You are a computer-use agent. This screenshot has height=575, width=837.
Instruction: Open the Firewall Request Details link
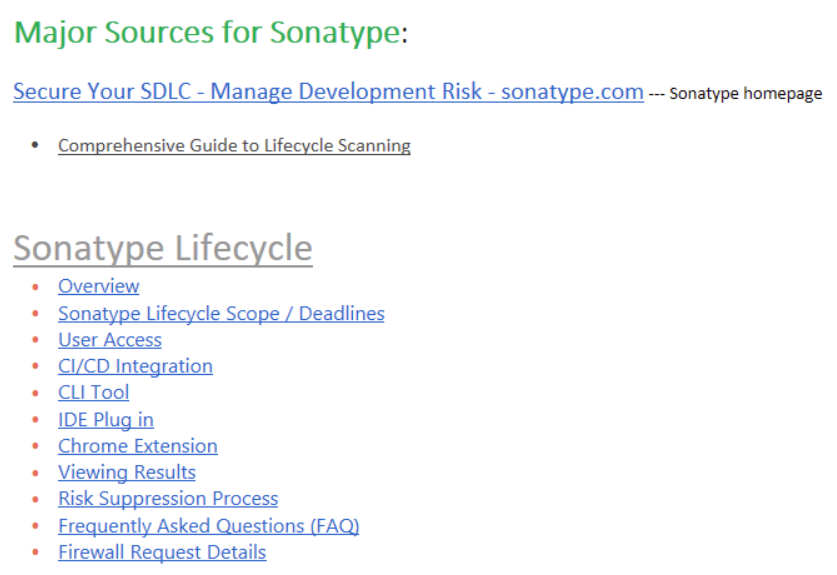click(x=162, y=552)
